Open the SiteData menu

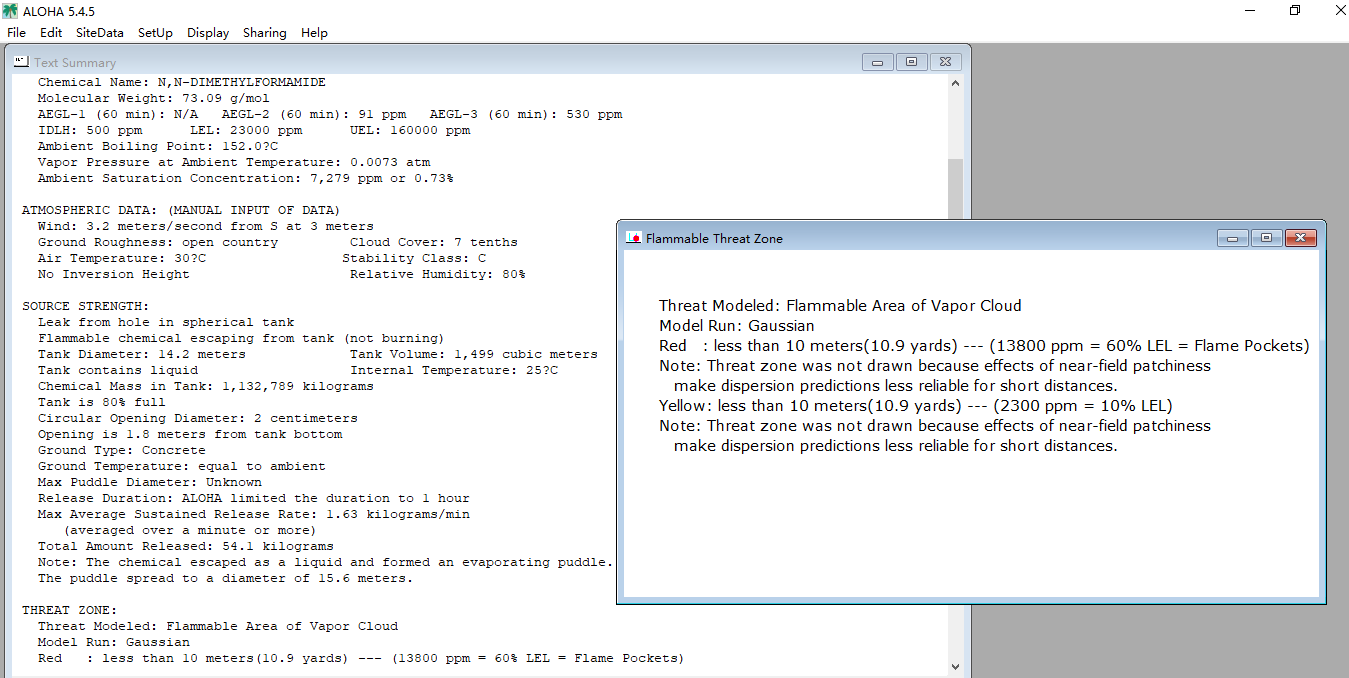click(100, 33)
